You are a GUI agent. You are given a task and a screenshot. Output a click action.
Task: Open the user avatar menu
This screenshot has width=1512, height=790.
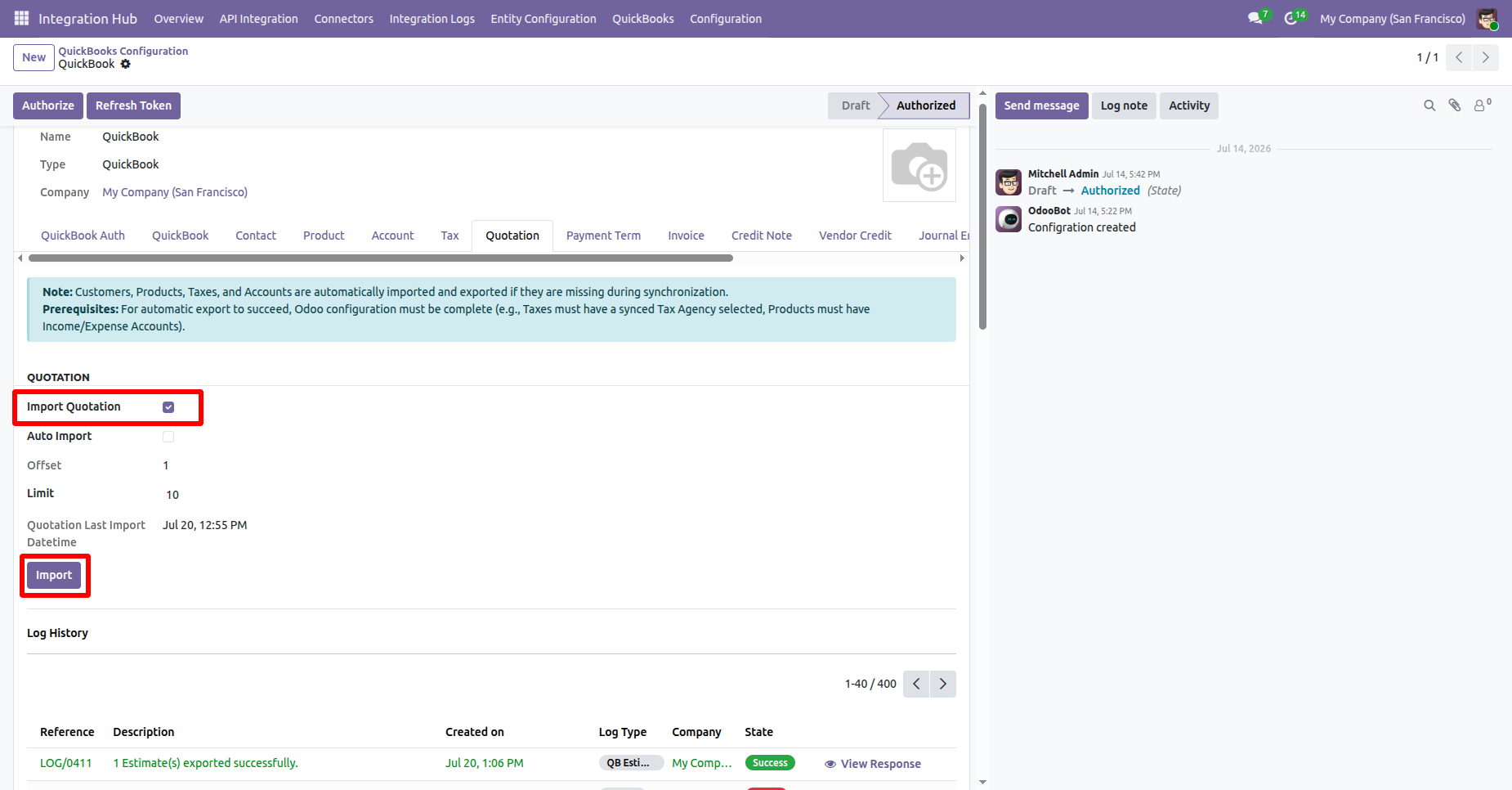pyautogui.click(x=1487, y=18)
